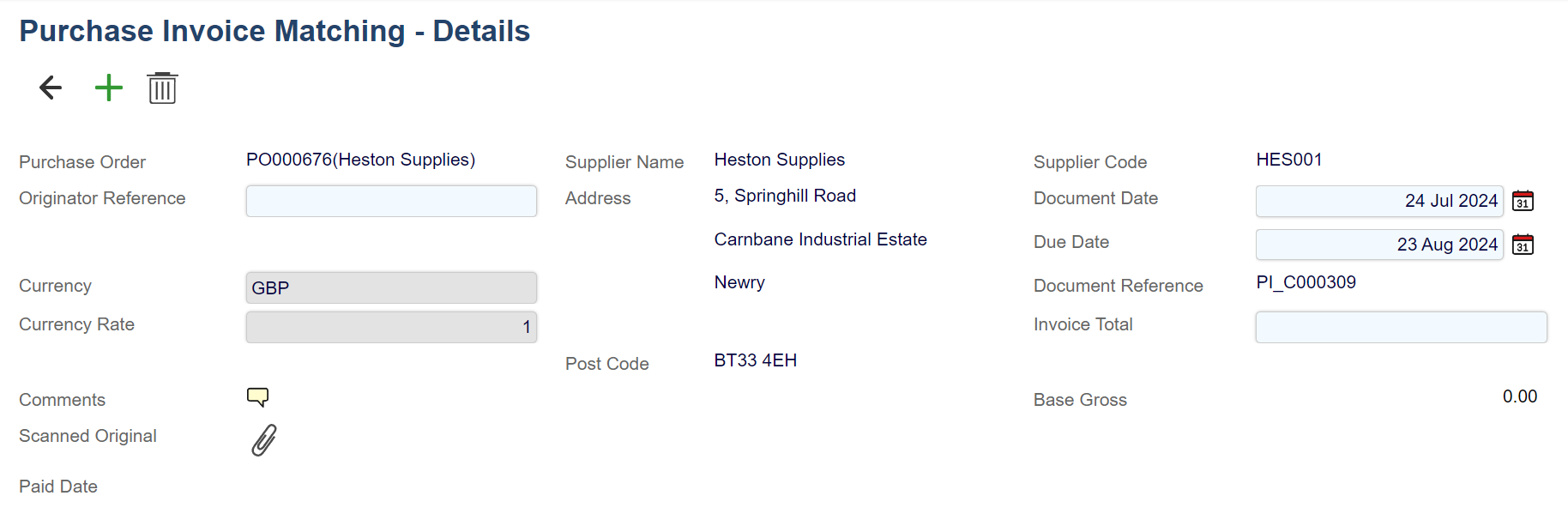Click the Base Gross value 0.00
The image size is (1568, 520).
tap(1519, 396)
